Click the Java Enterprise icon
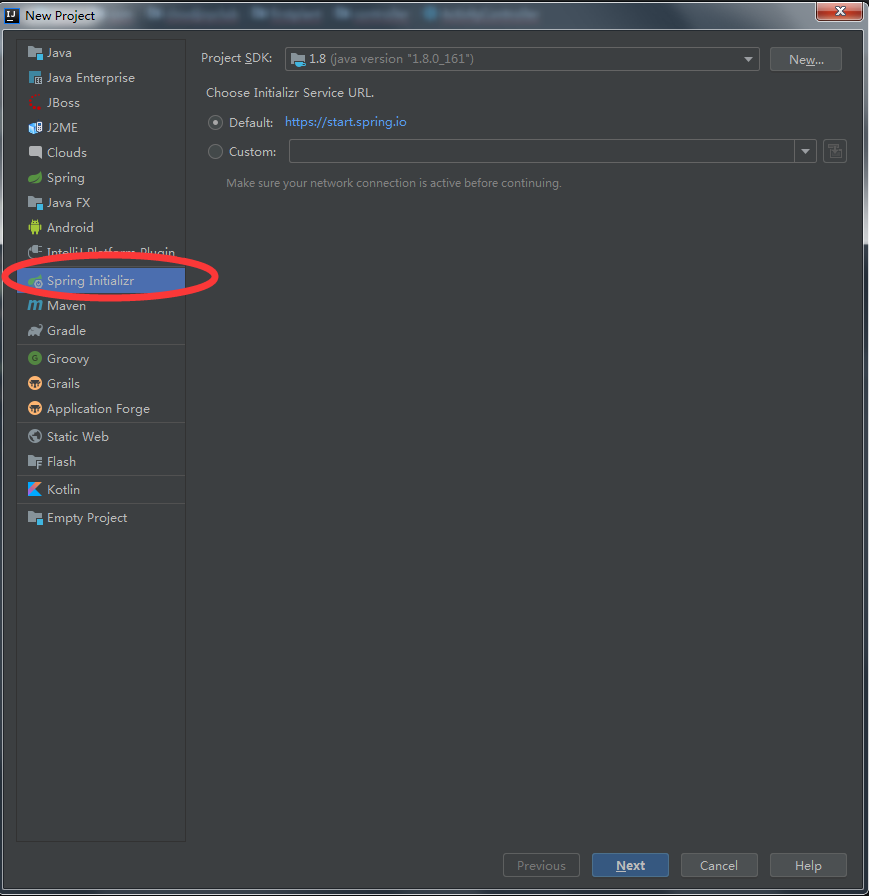 click(35, 78)
